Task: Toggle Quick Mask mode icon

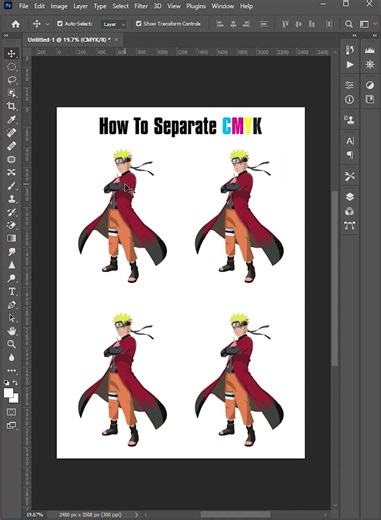Action: pos(11,412)
